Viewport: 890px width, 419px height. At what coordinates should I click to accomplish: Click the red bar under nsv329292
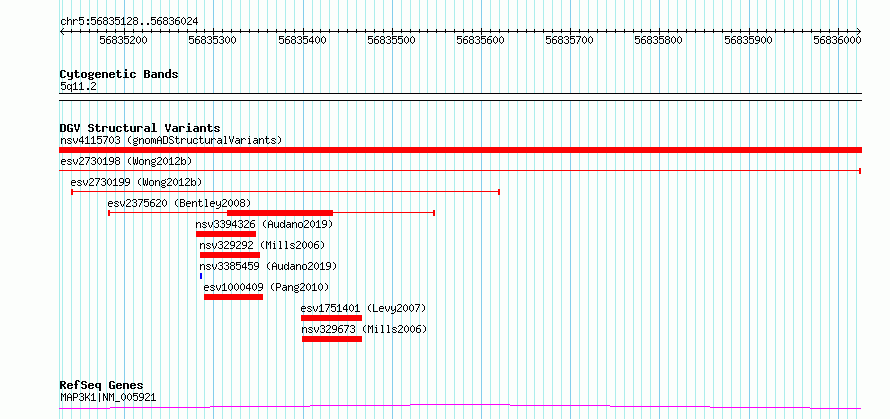[x=230, y=254]
